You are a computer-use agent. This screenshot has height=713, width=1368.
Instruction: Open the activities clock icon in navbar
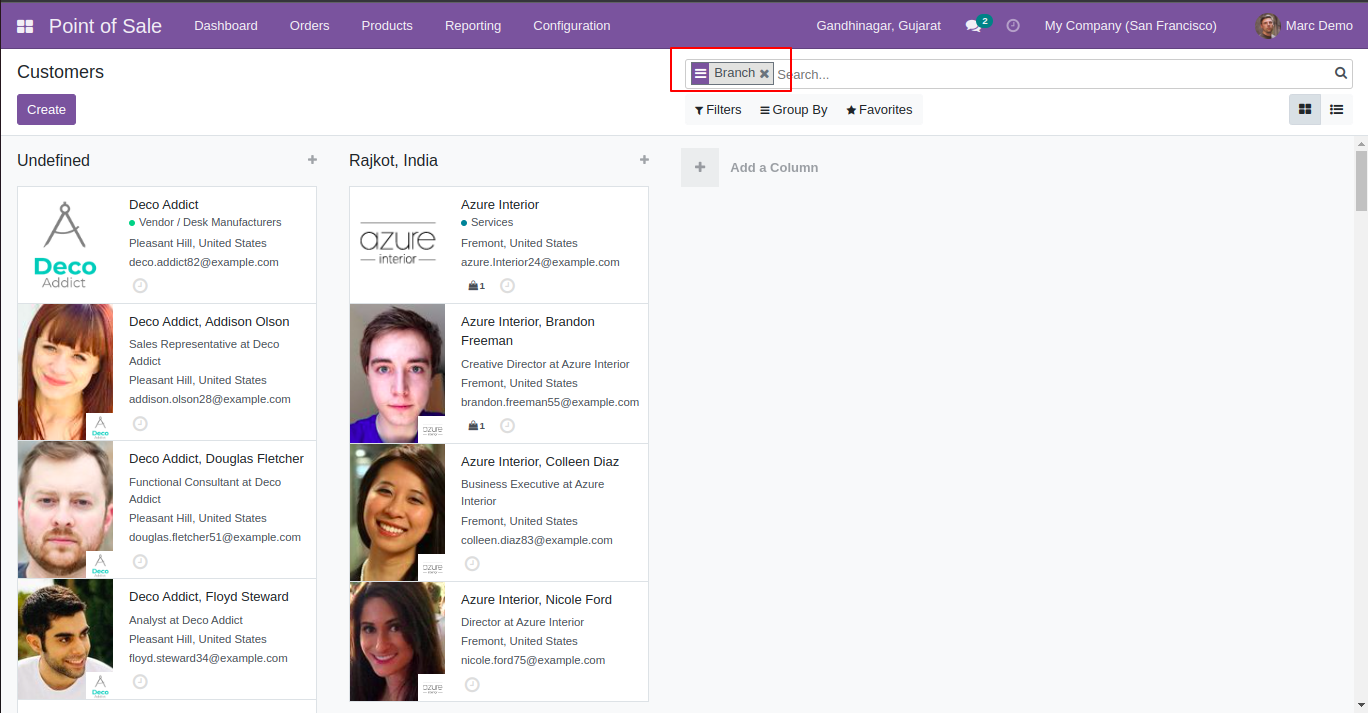click(1013, 26)
